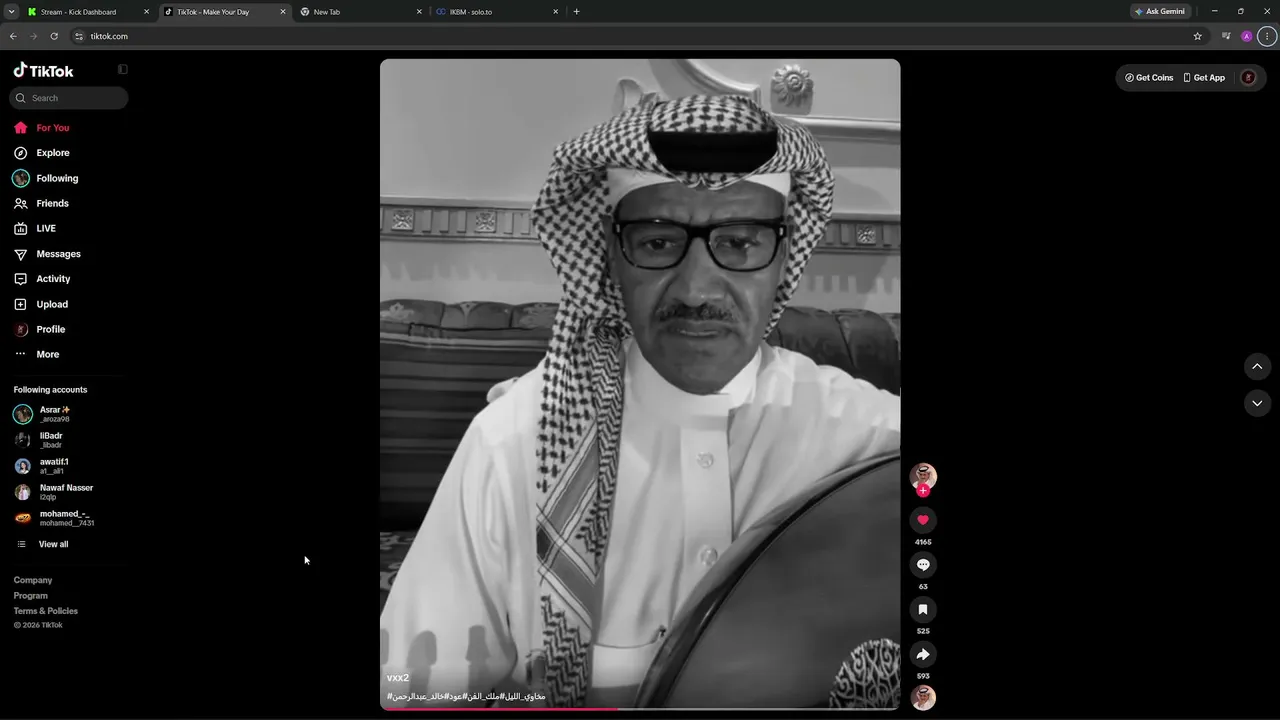Open the creator's avatar beside the video
The width and height of the screenshot is (1280, 720).
pos(923,476)
